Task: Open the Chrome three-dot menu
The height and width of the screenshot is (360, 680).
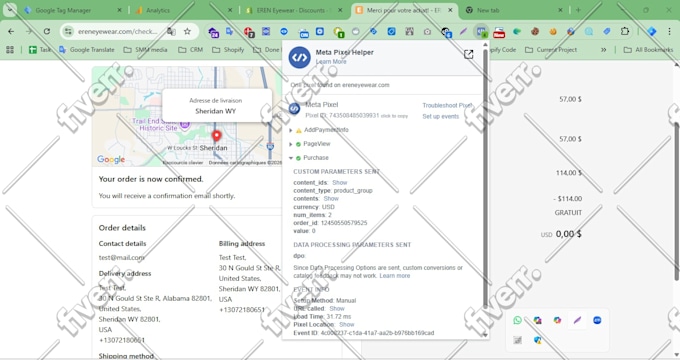Action: click(671, 31)
